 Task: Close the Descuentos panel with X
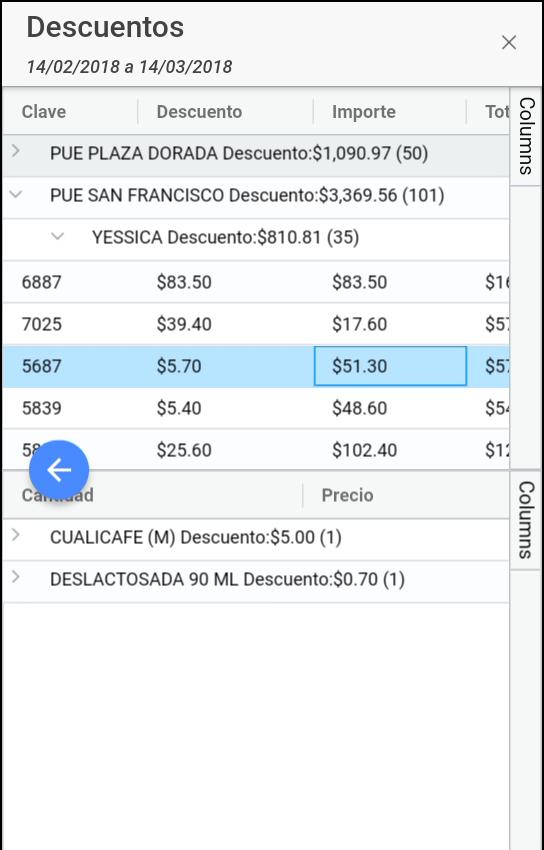coord(509,42)
